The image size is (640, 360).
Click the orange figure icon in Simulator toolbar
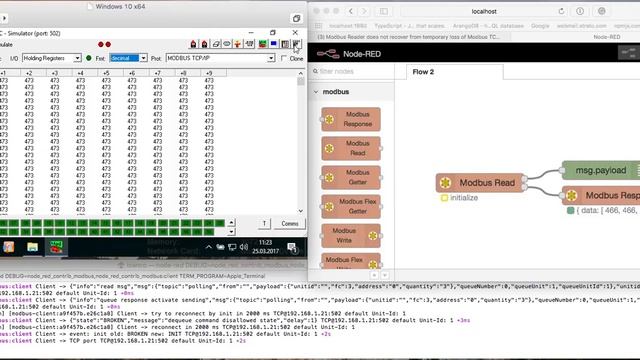[238, 44]
